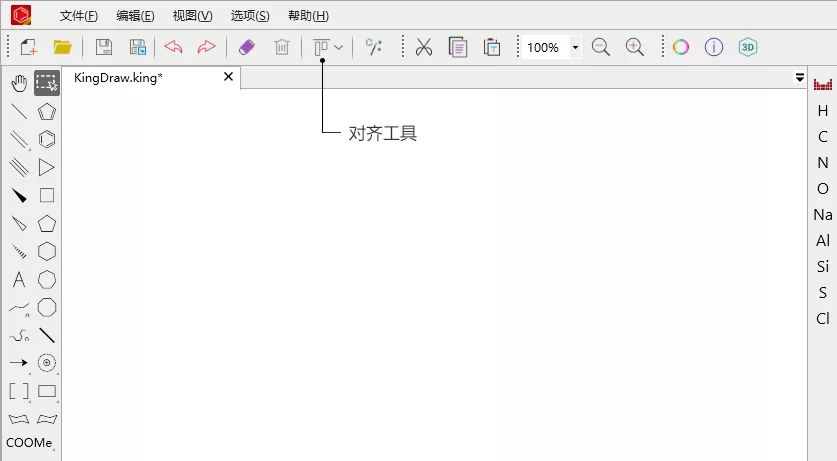Select the triangle ring tool
Screen dimensions: 837x461
(47, 167)
